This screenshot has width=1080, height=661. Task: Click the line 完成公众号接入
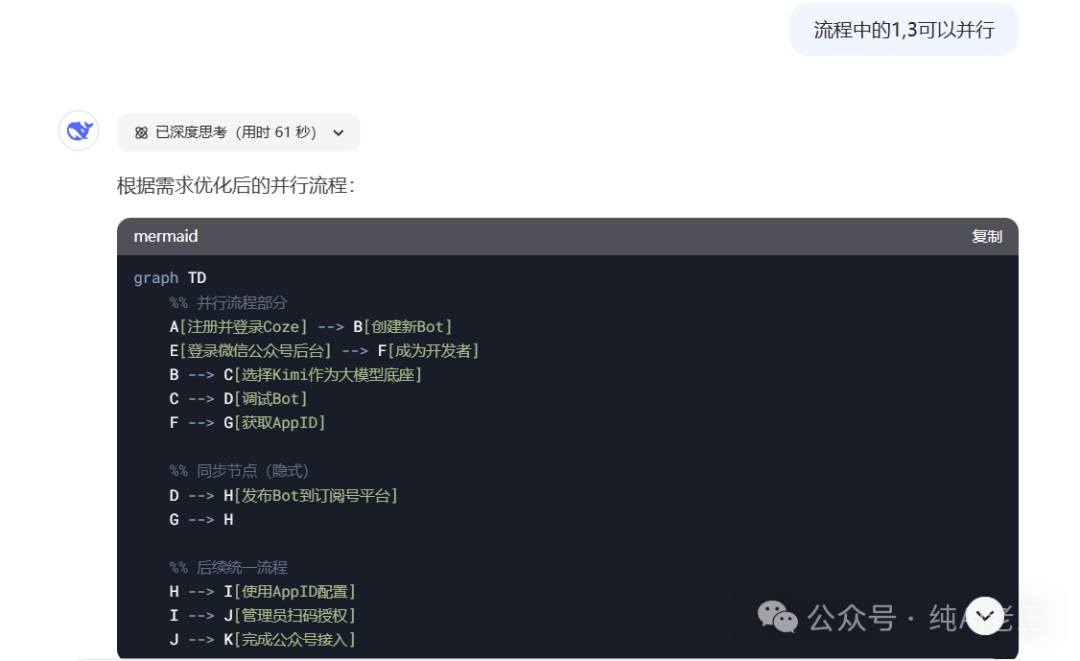tap(262, 639)
